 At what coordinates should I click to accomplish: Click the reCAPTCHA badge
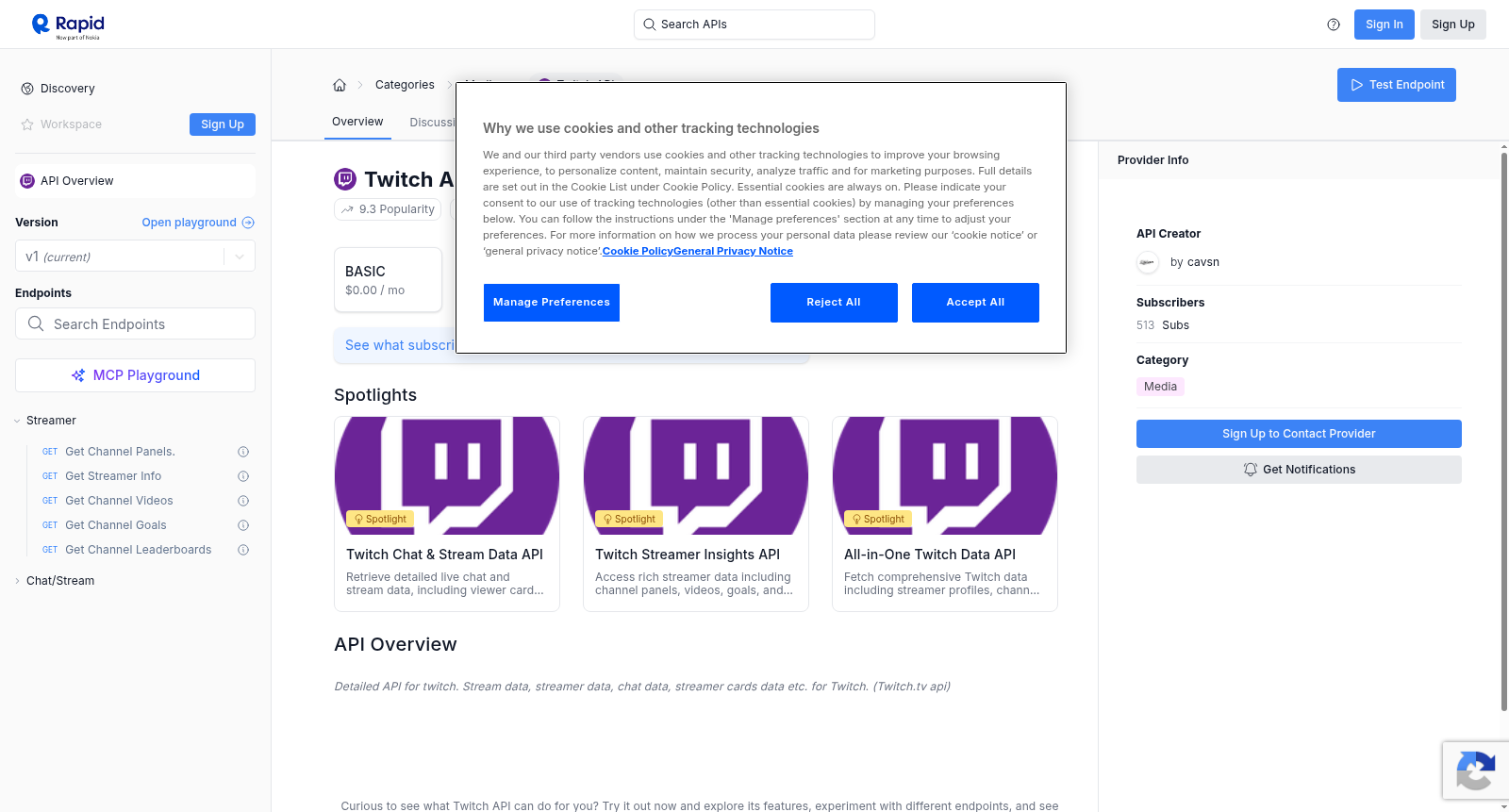click(1475, 771)
